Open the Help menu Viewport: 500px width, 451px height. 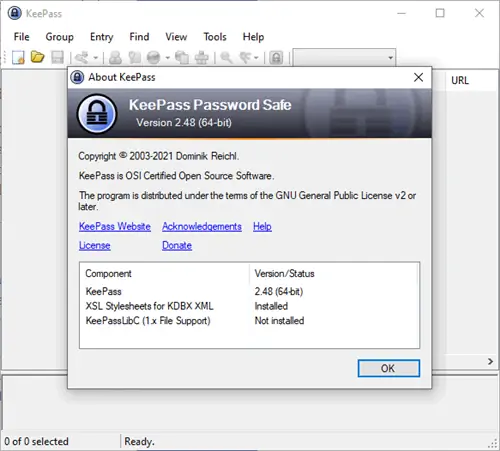tap(253, 37)
